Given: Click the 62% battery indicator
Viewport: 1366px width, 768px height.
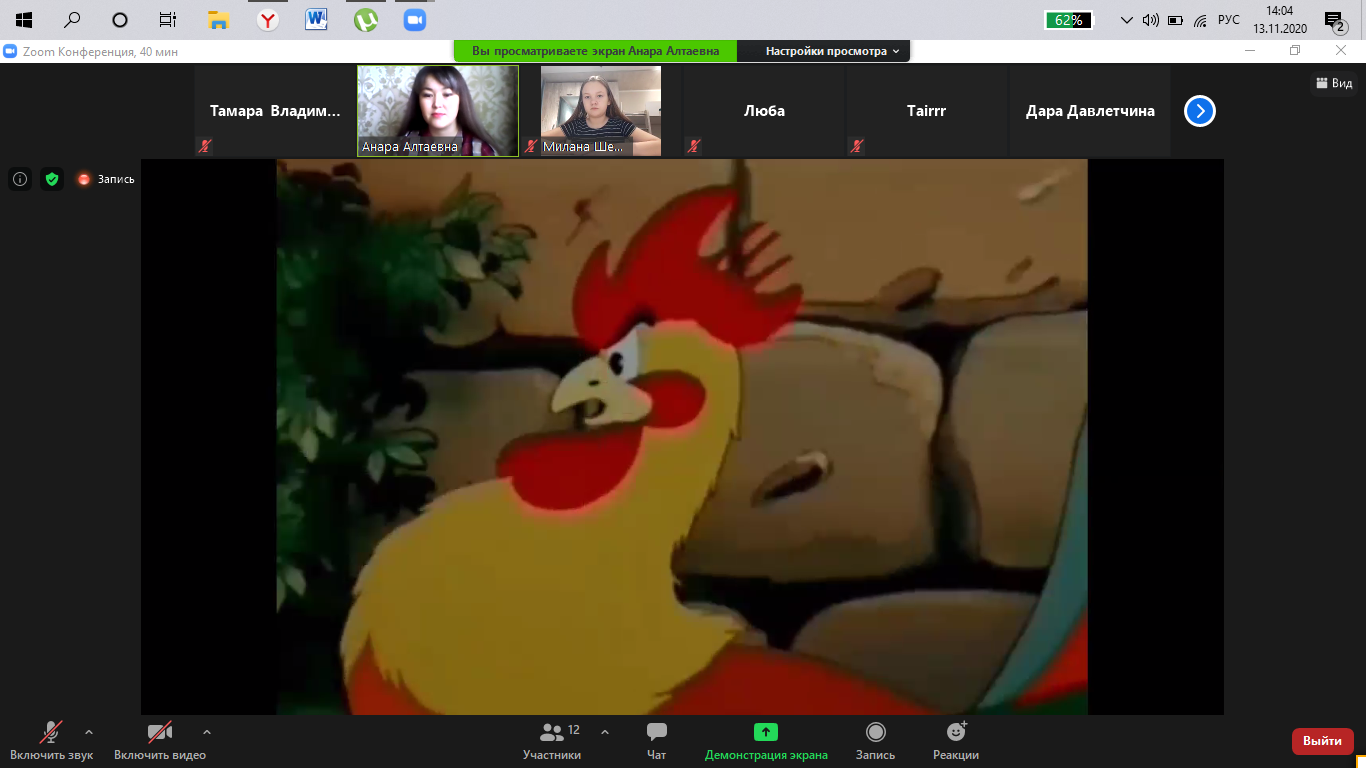Looking at the screenshot, I should (x=1069, y=20).
